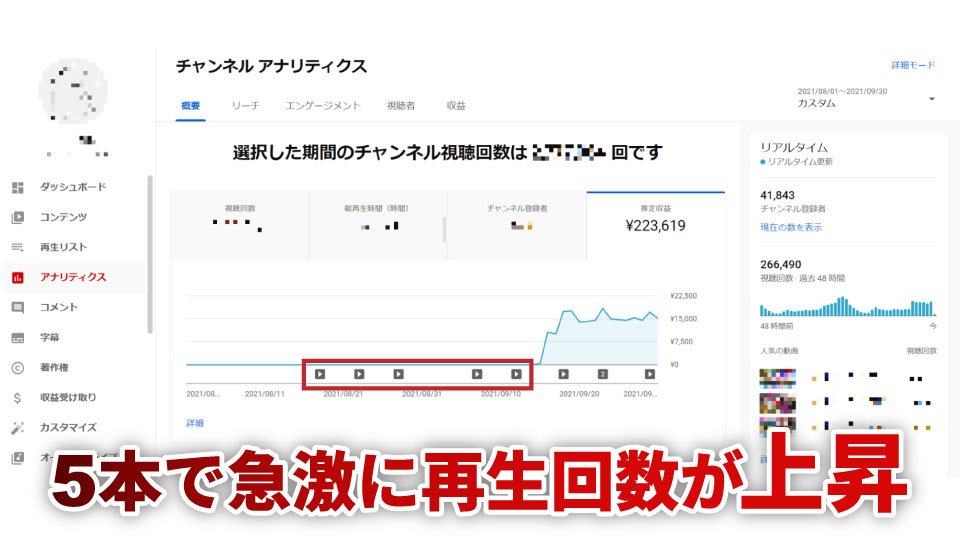This screenshot has height=551, width=960.
Task: Open the Copyright (著作権) sidebar icon
Action: click(x=17, y=368)
